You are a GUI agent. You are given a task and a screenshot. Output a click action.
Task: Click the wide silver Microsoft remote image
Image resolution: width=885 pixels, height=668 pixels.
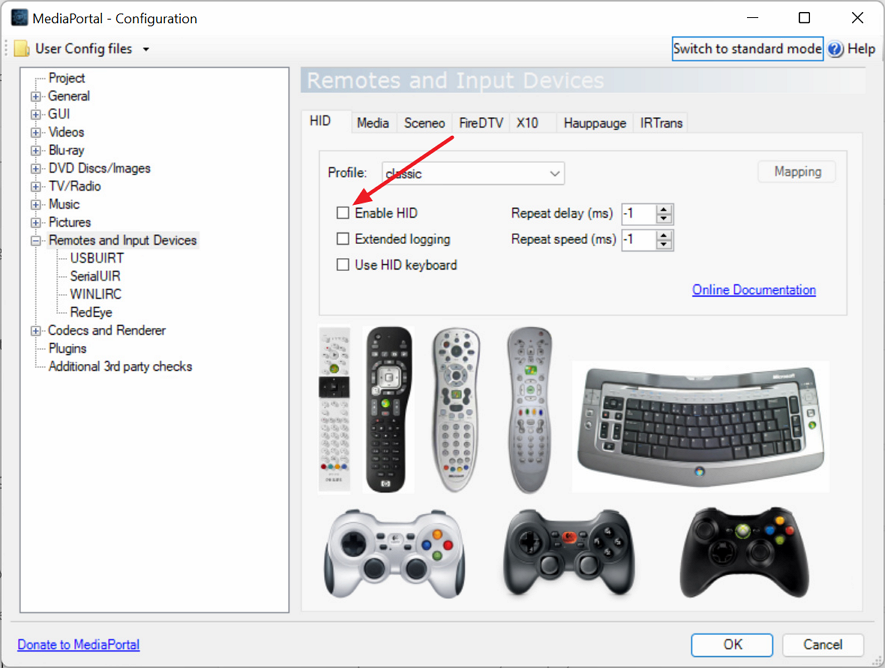(456, 410)
